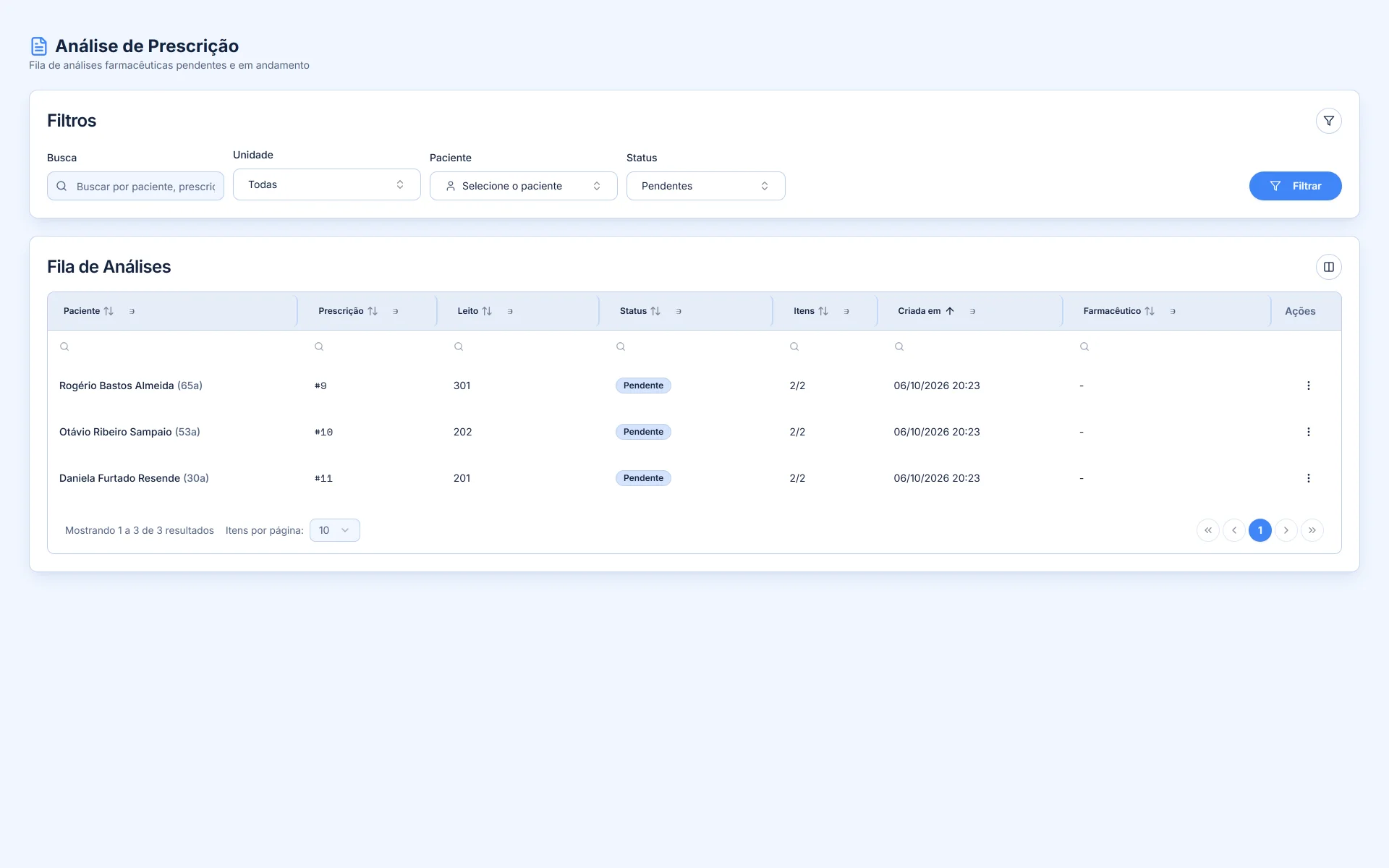The height and width of the screenshot is (868, 1389).
Task: Click Ações column header
Action: 1300,311
